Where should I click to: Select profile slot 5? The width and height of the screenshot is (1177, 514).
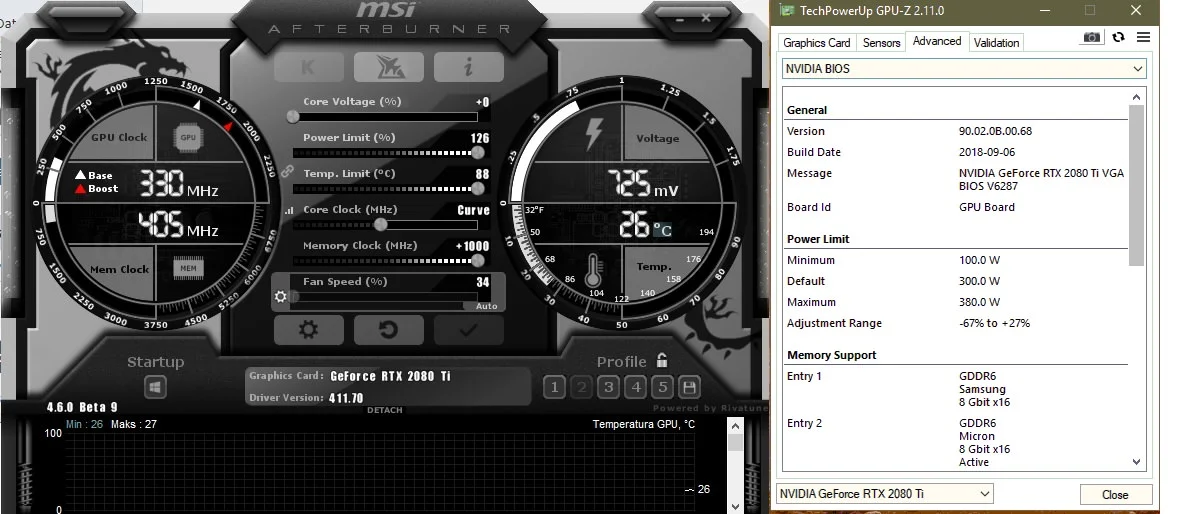click(662, 387)
